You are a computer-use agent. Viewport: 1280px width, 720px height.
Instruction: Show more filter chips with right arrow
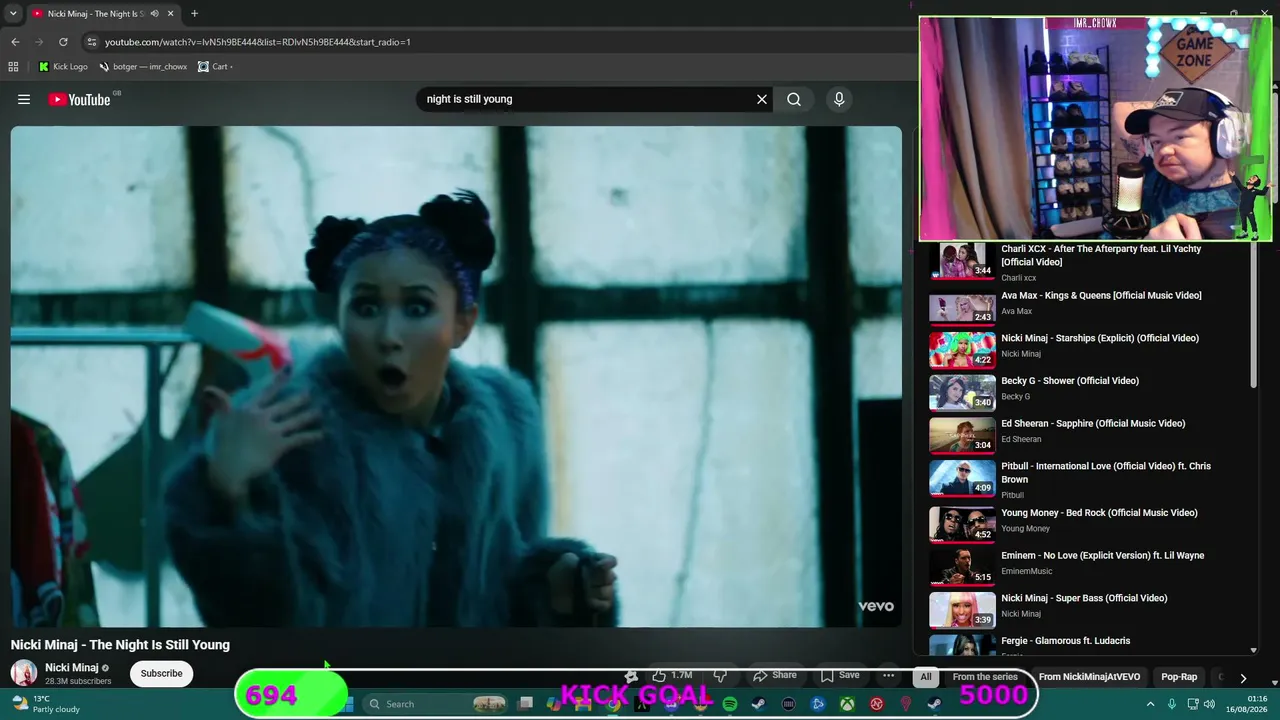point(1243,677)
